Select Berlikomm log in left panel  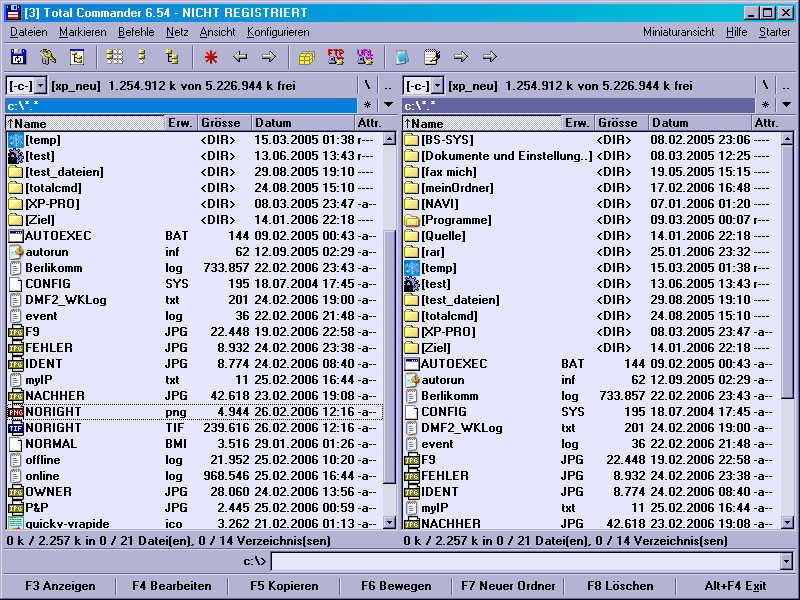[x=195, y=268]
